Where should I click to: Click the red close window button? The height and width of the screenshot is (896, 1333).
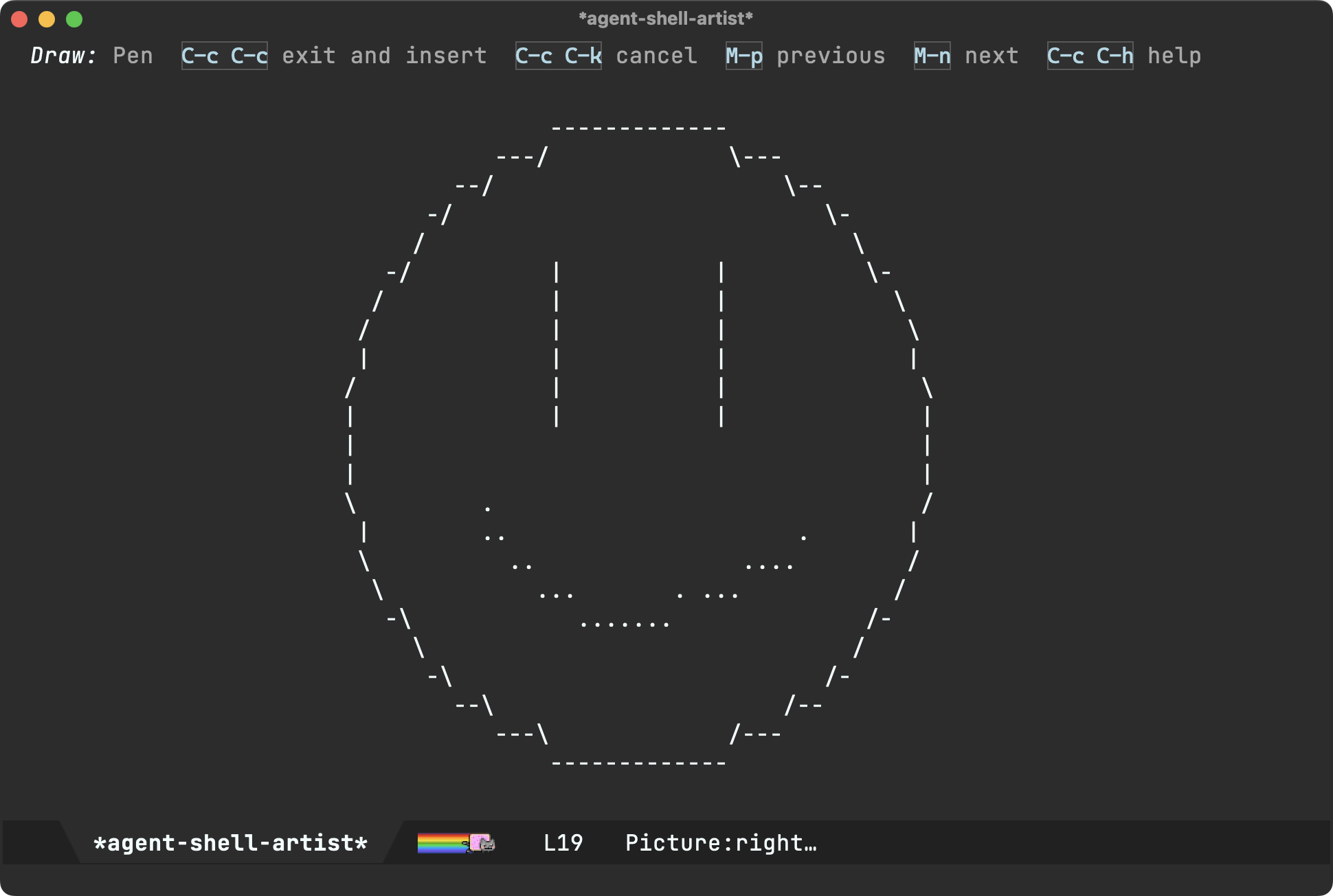coord(19,19)
